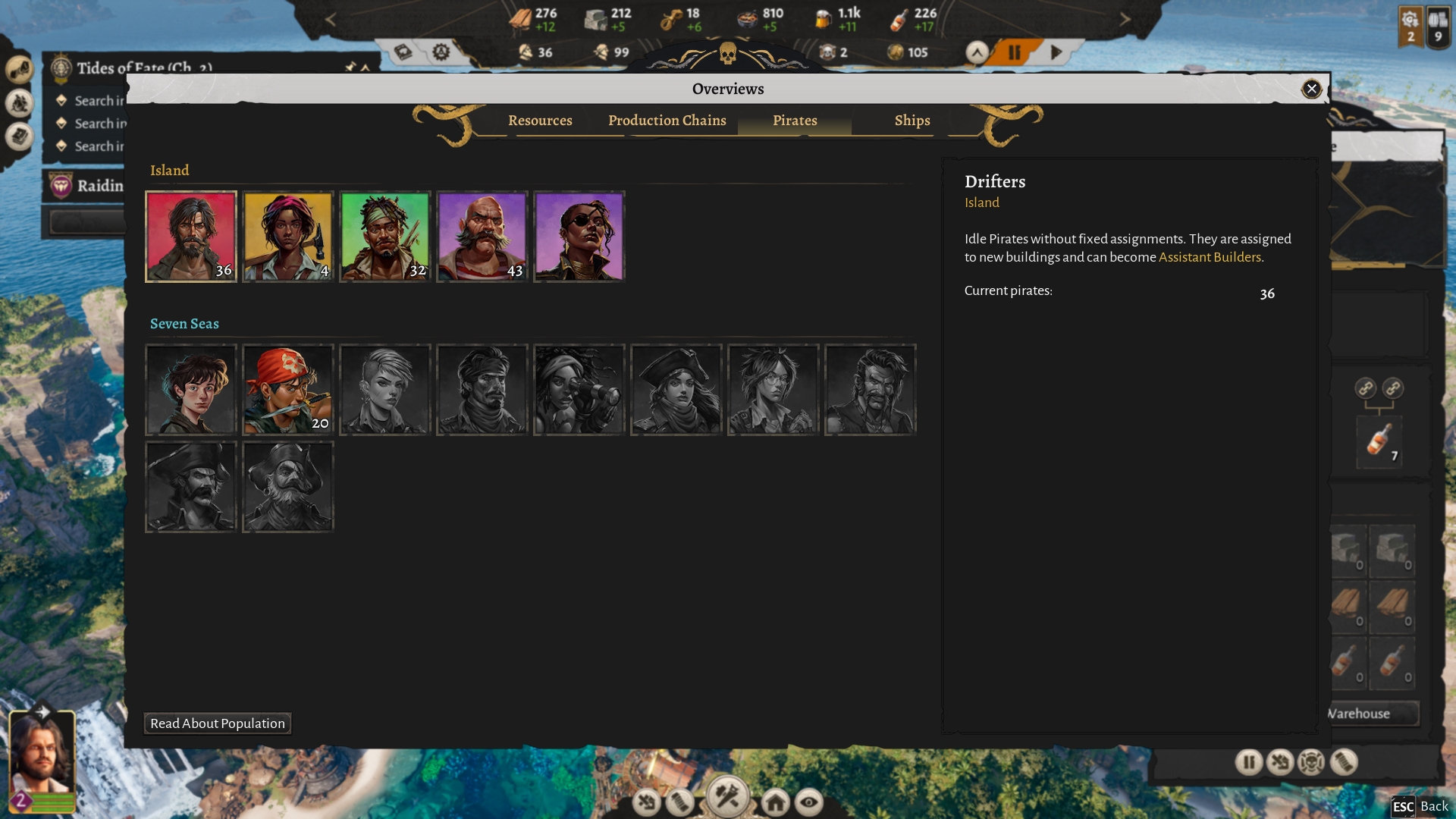The height and width of the screenshot is (819, 1456).
Task: Select the greyed captain with mustache portrait
Action: click(x=191, y=487)
